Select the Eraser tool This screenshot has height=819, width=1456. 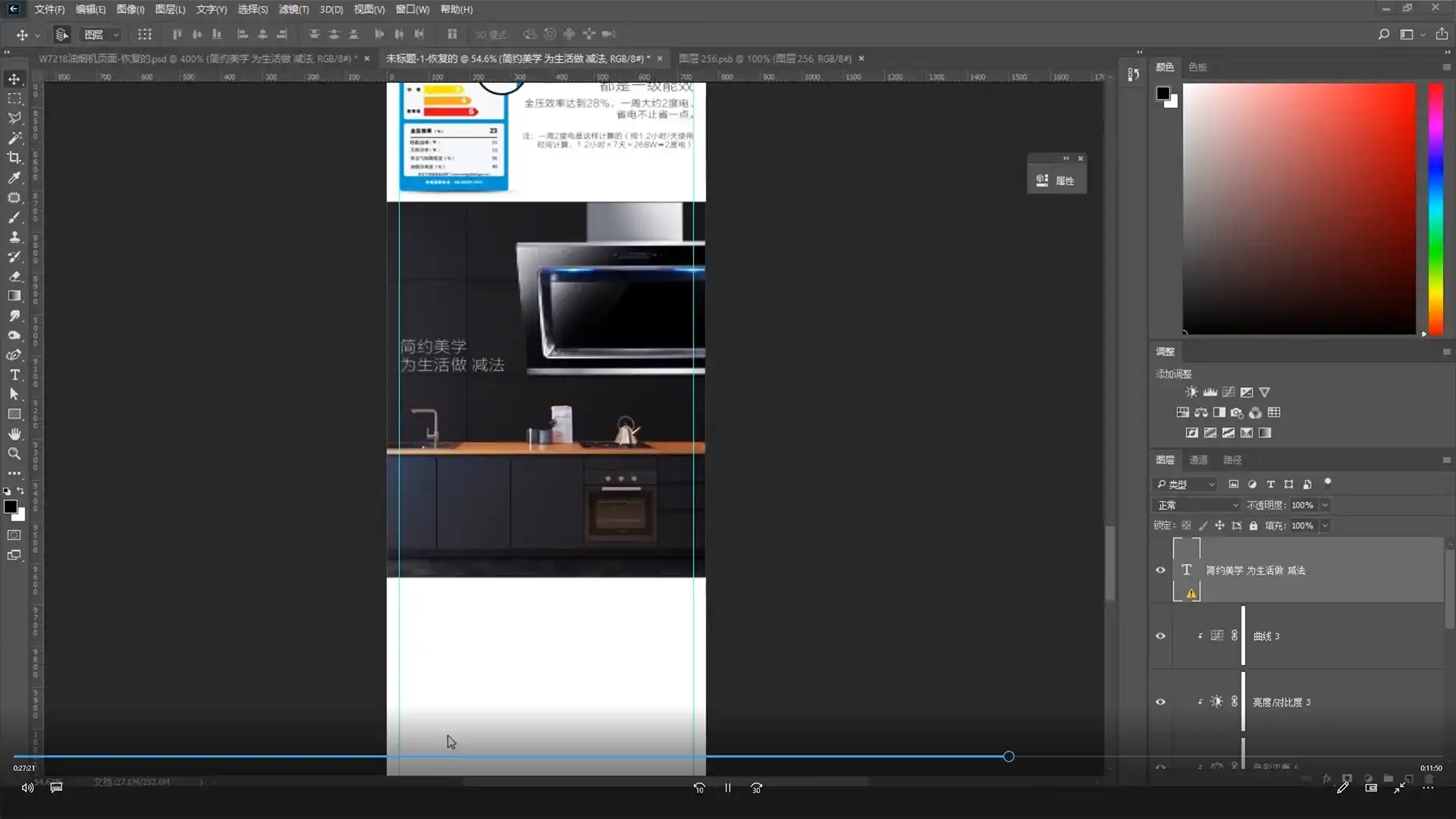(x=14, y=276)
